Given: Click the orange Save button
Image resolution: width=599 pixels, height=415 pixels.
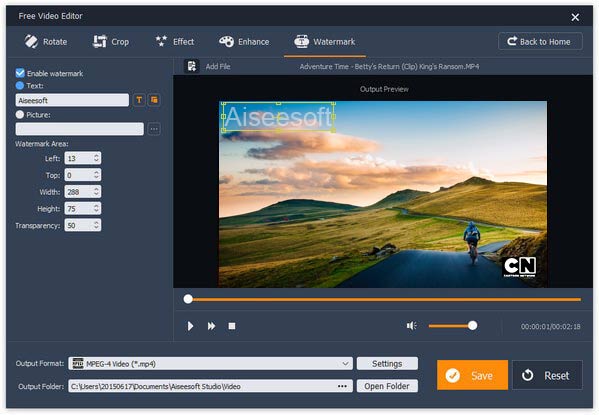Looking at the screenshot, I should point(472,375).
